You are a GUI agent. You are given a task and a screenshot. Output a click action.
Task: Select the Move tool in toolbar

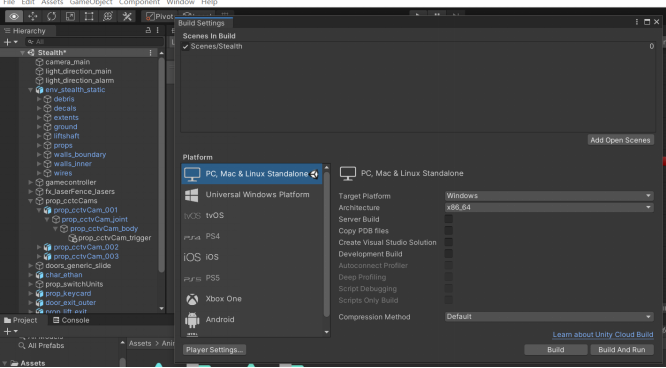[33, 17]
